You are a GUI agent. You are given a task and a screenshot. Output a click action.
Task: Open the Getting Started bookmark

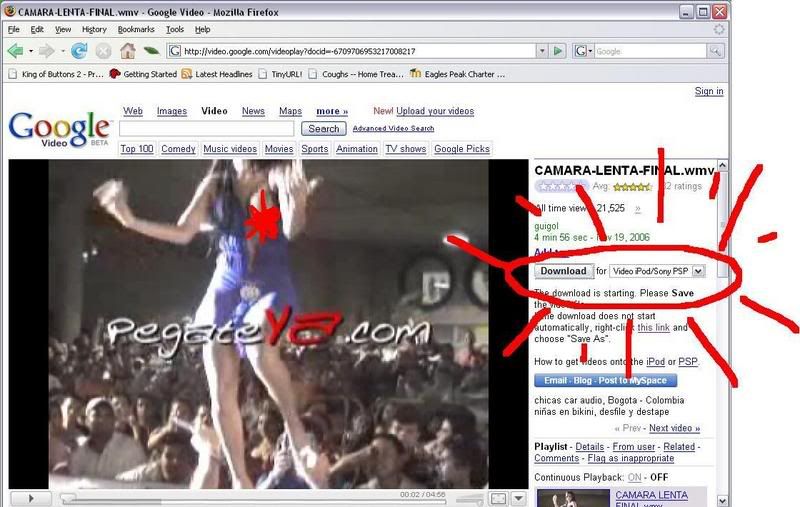[x=143, y=74]
